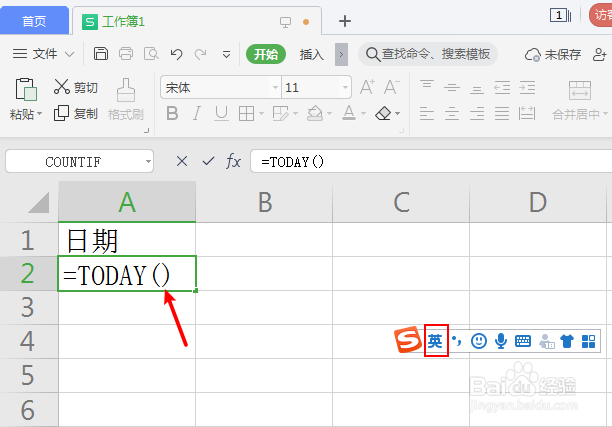
Task: Center text horizontally
Action: (x=452, y=114)
